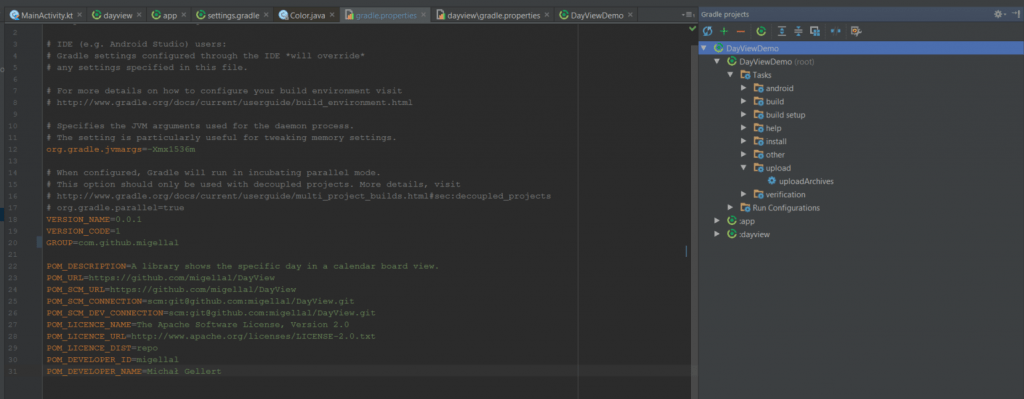Expand the android tasks folder

[x=743, y=88]
